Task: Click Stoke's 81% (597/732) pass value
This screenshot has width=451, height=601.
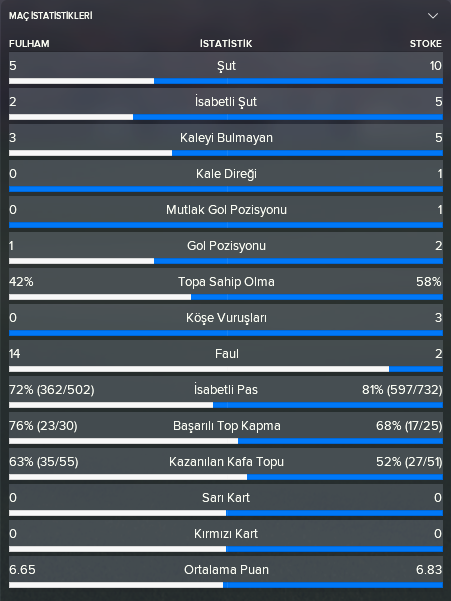Action: [x=402, y=390]
